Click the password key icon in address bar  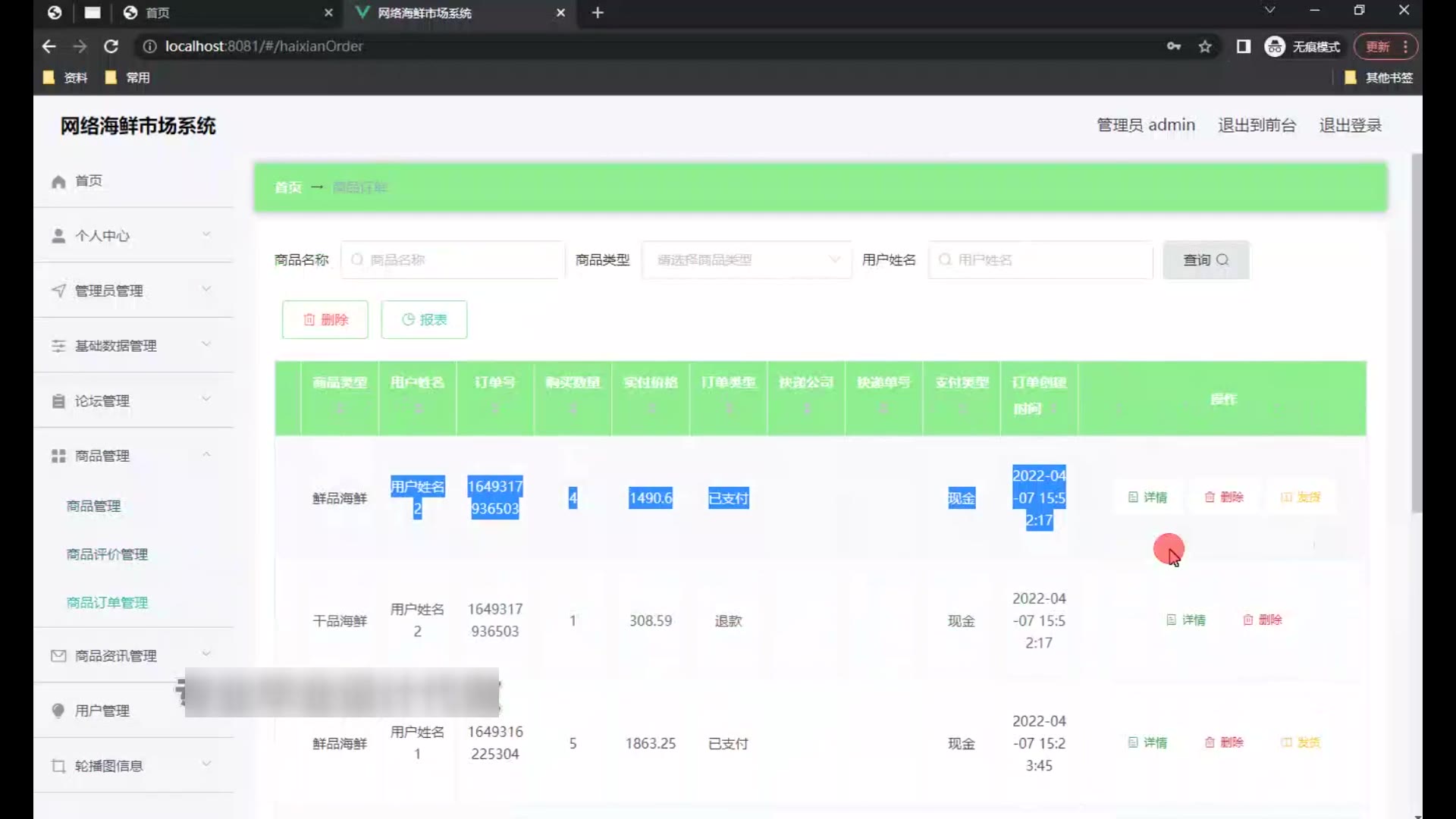point(1174,47)
